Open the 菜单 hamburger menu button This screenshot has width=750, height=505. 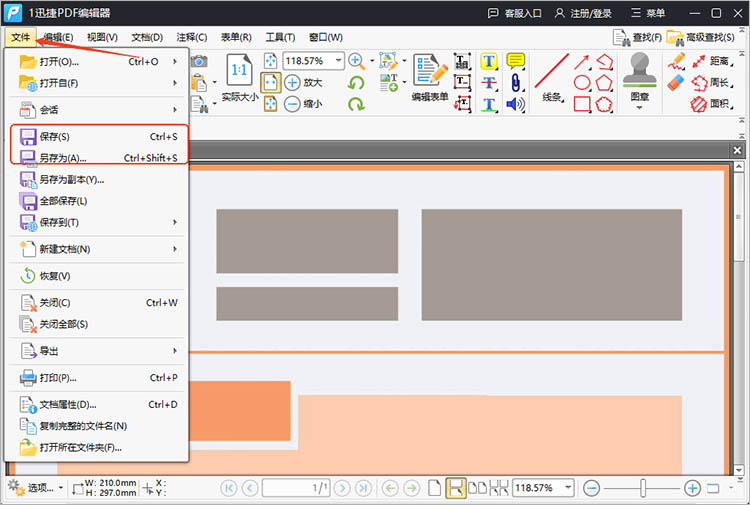(648, 13)
